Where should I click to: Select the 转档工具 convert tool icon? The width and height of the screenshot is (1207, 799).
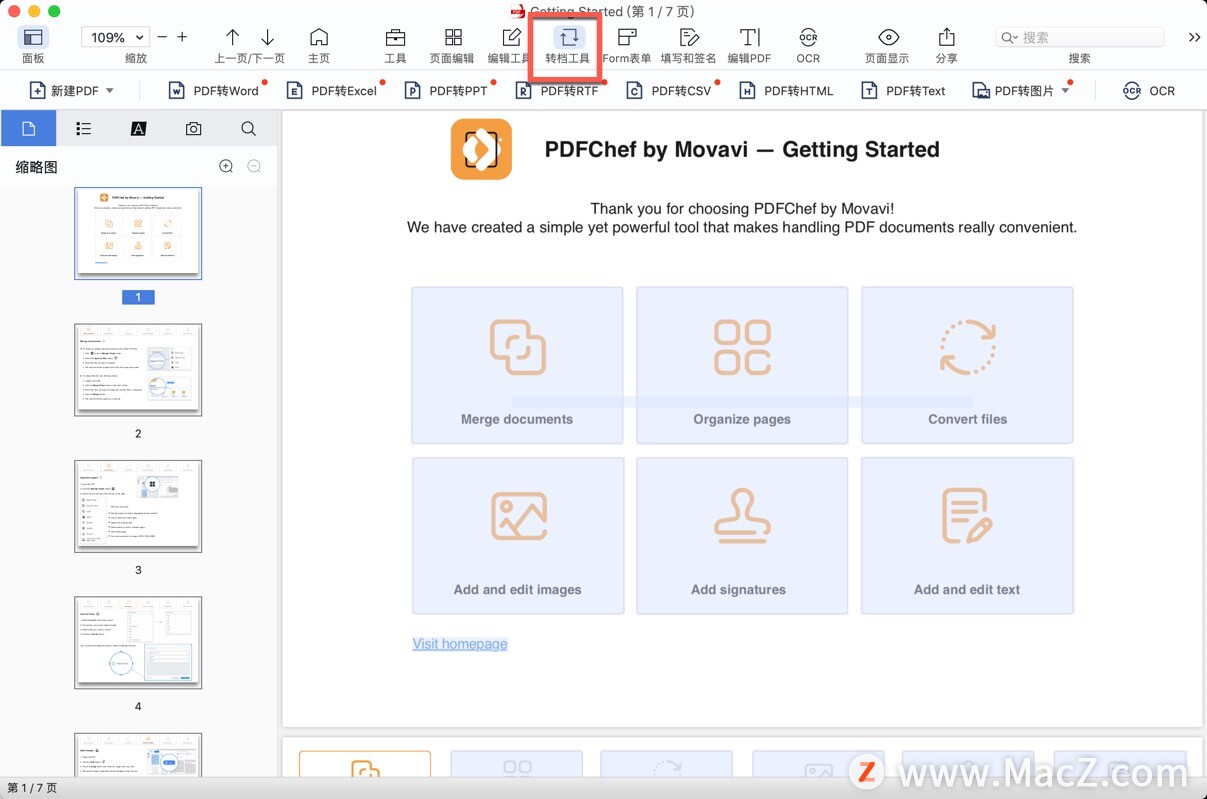(x=569, y=37)
